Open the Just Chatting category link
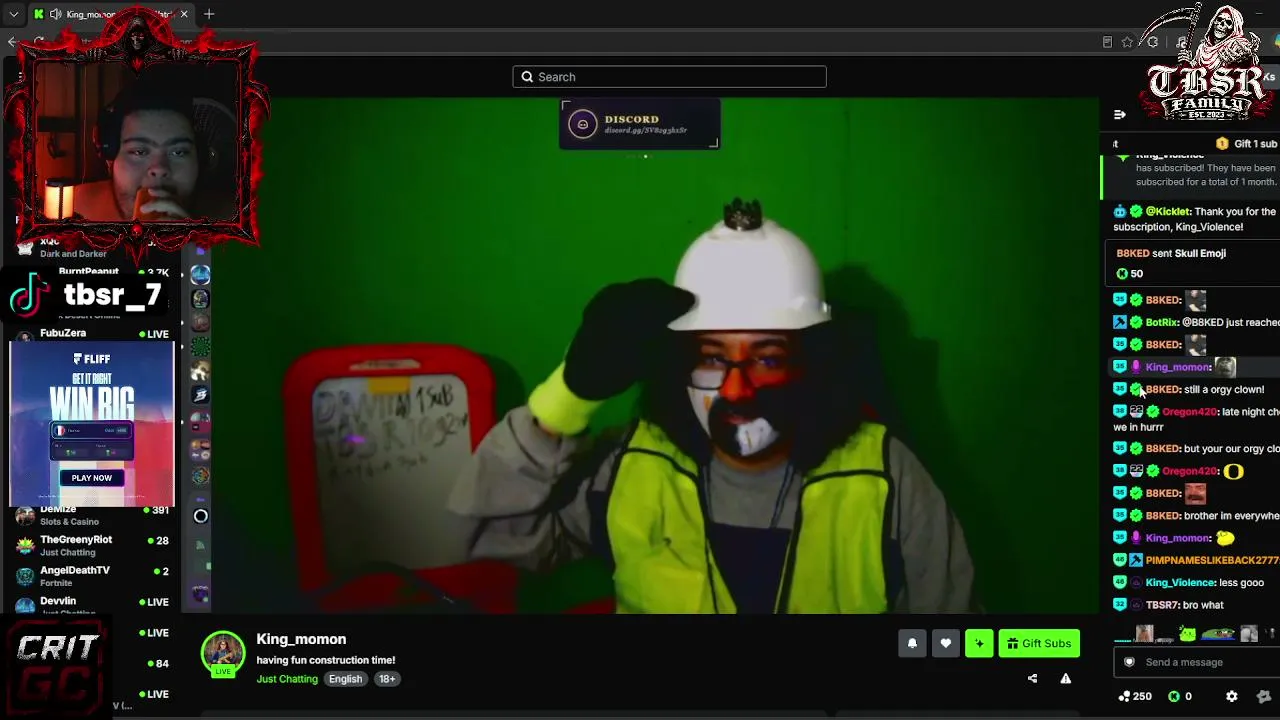Screen dimensions: 1280x720 pos(287,679)
